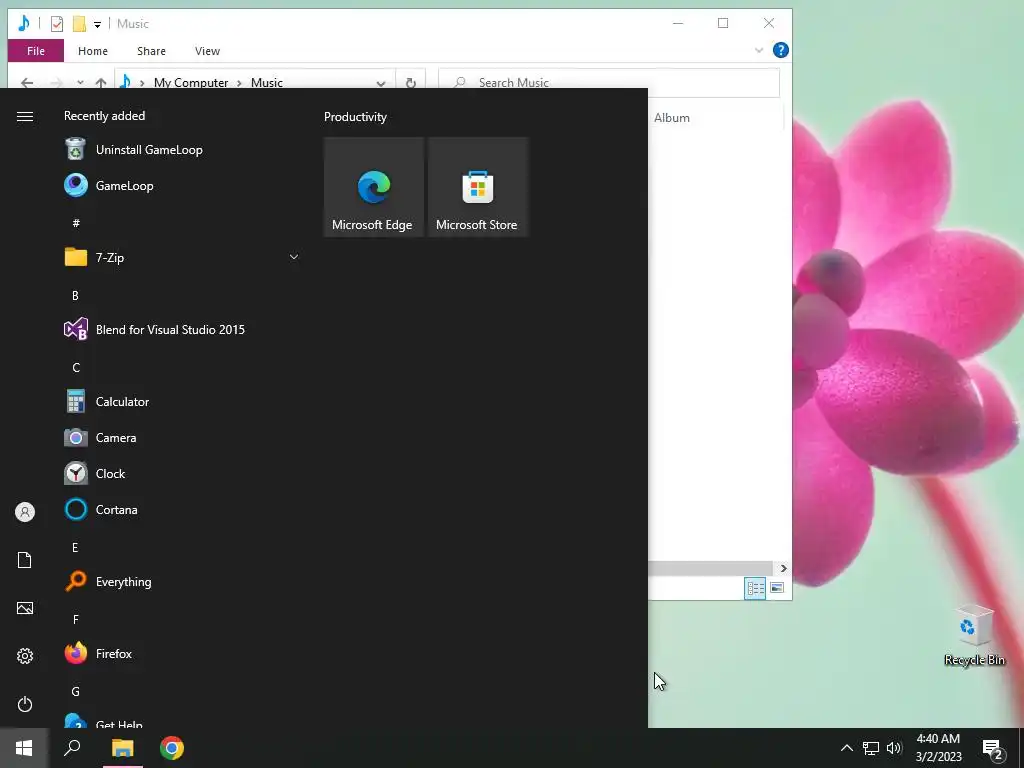Click the Windows Start button
1024x768 pixels.
point(24,748)
